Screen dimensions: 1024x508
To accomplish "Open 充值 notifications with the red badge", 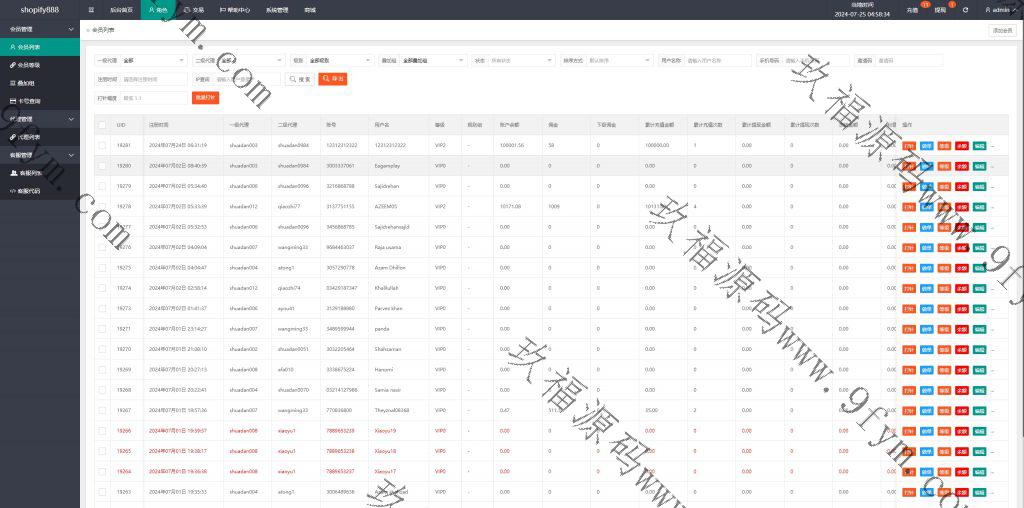I will click(911, 9).
